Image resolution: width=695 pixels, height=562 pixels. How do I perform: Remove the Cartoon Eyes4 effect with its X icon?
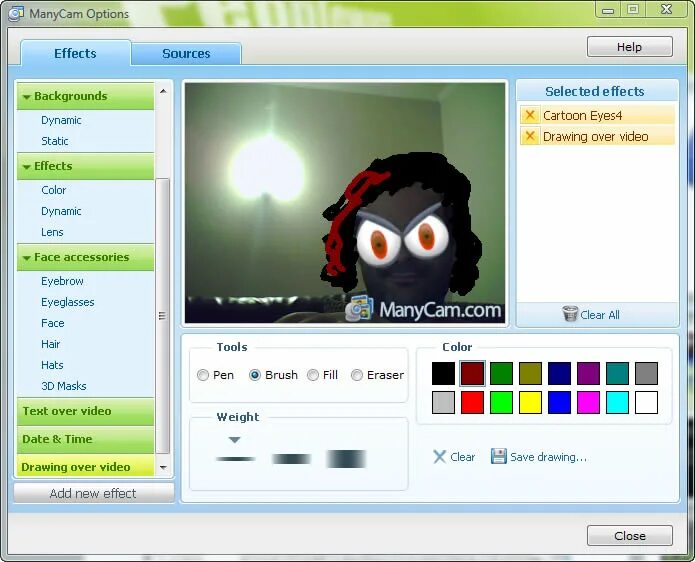(530, 115)
